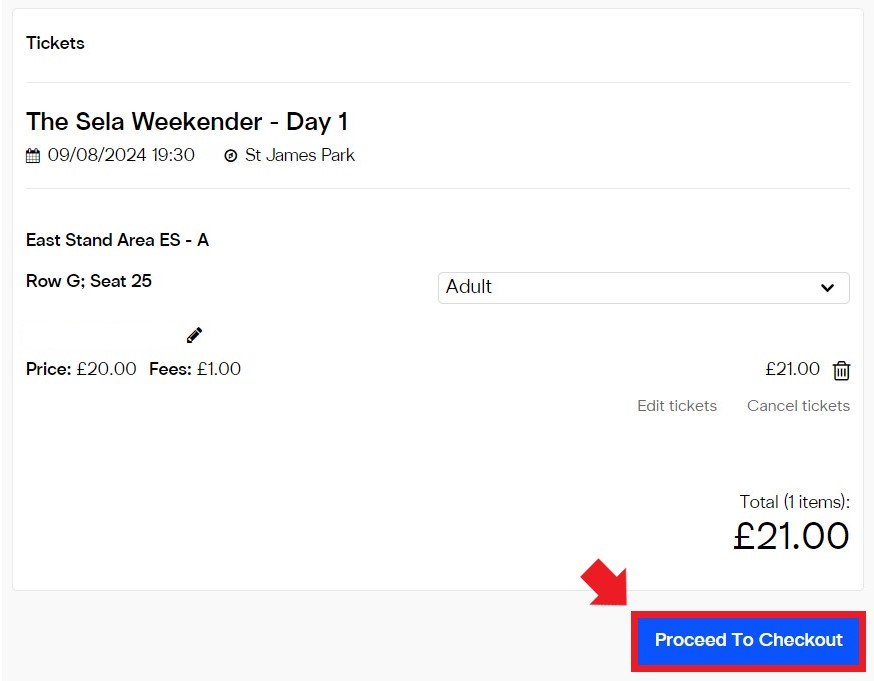This screenshot has height=681, width=874.
Task: Click the location icon beside St James Park
Action: tap(231, 156)
